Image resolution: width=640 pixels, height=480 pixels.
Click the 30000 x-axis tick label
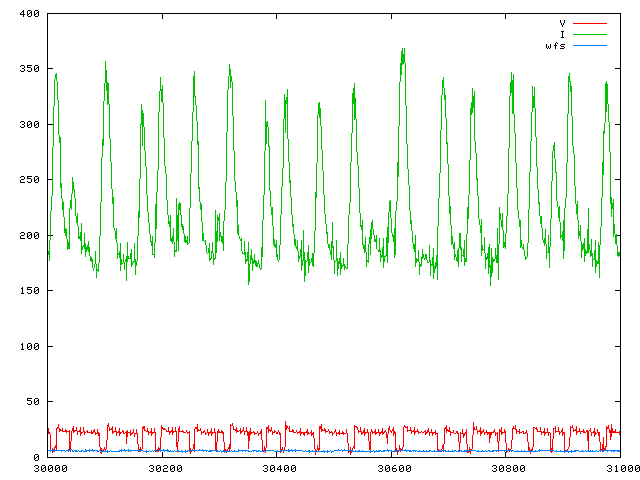[49, 468]
